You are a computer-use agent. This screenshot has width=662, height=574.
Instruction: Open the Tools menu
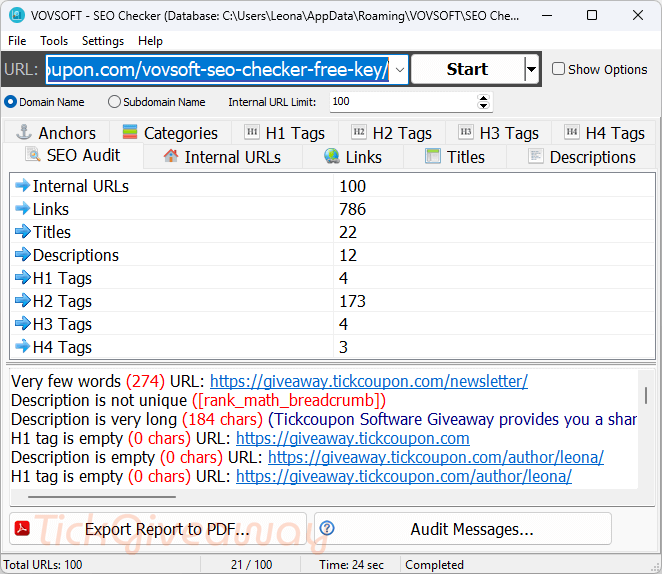pos(54,41)
